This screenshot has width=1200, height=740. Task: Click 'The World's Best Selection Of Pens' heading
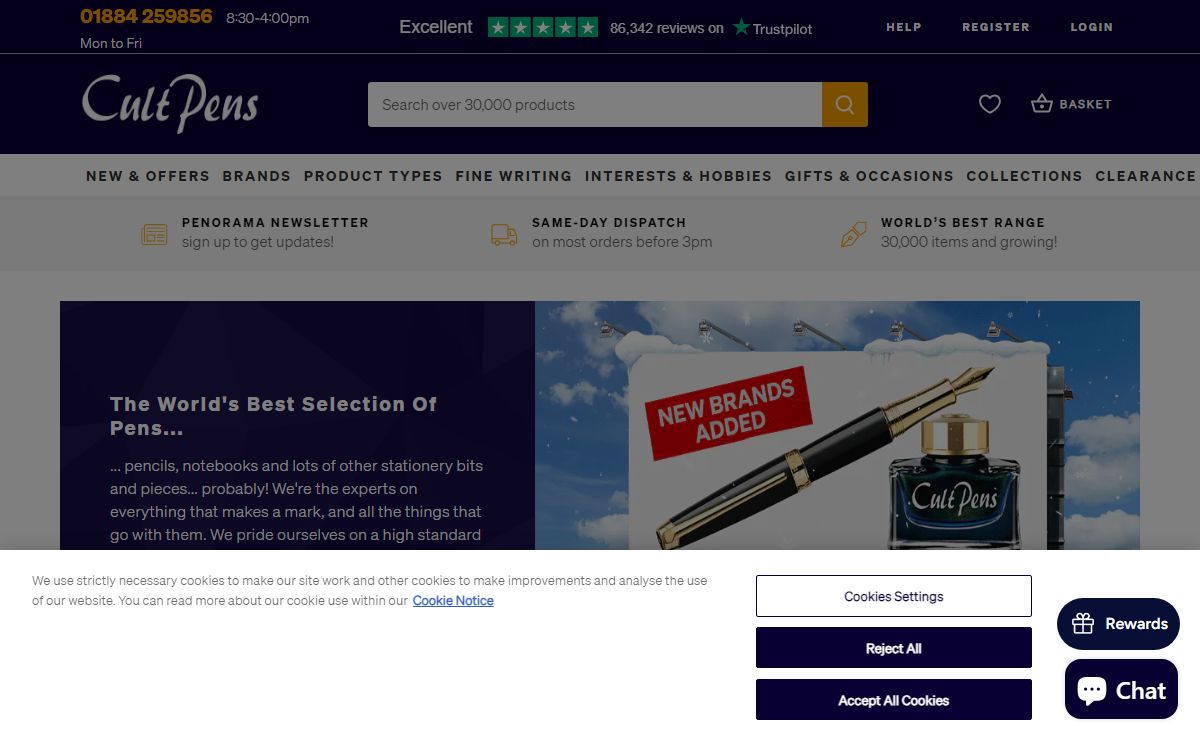(x=274, y=416)
